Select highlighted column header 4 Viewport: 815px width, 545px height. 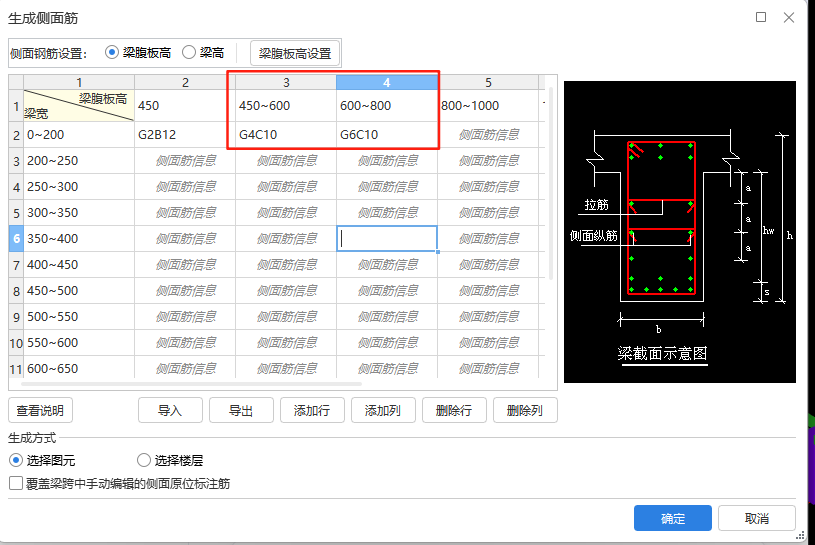[387, 82]
